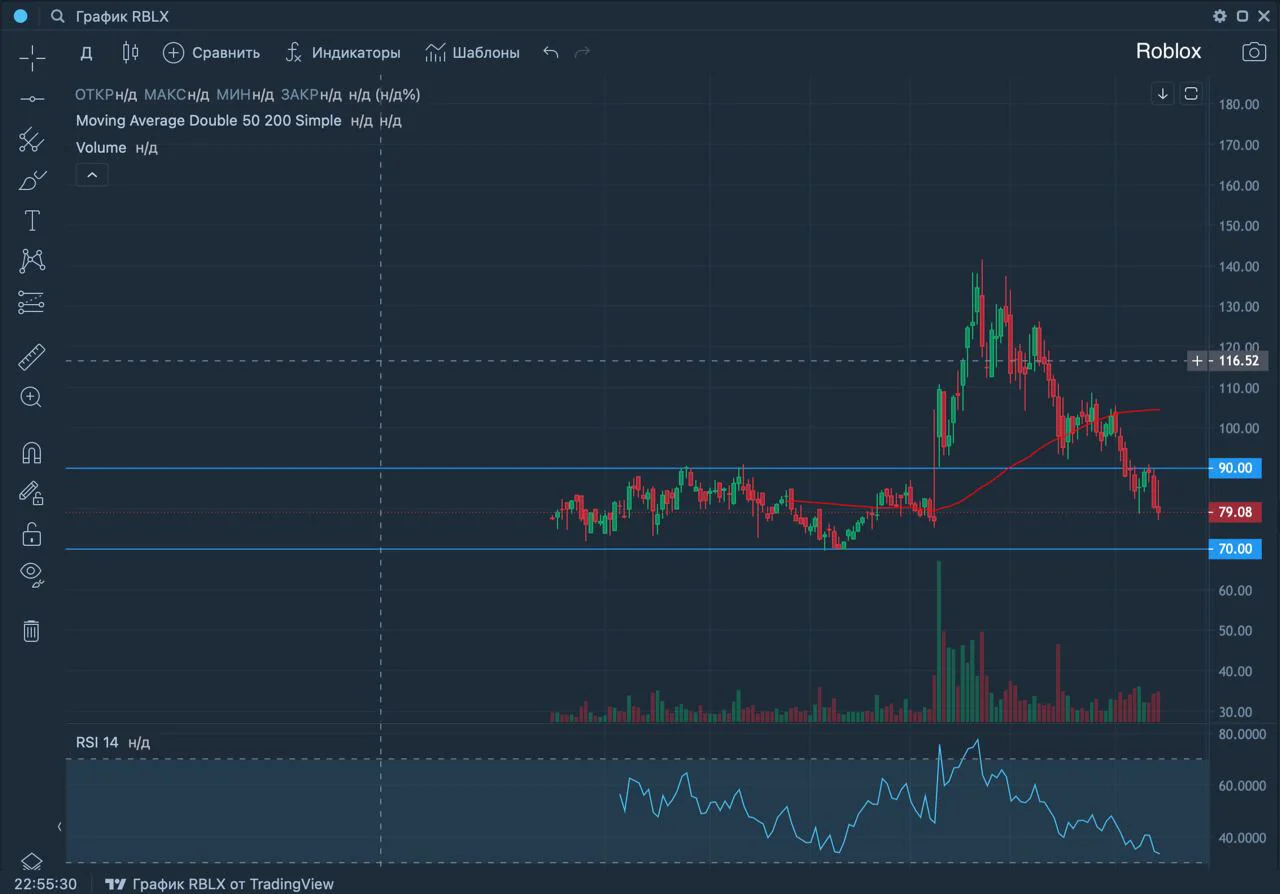Open the pitchfork drawing tool

pyautogui.click(x=32, y=140)
